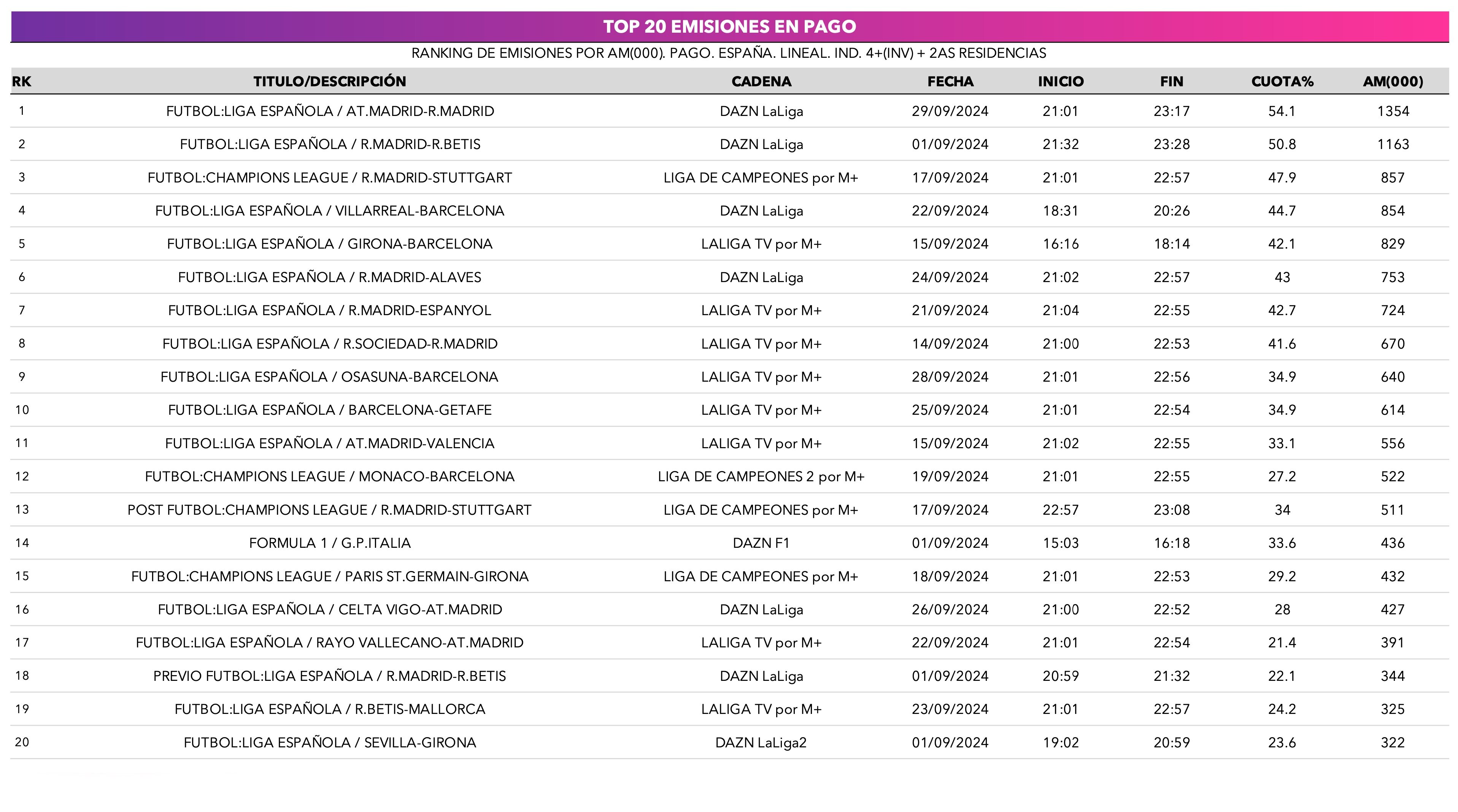Click the audience value 1354

coord(1392,111)
